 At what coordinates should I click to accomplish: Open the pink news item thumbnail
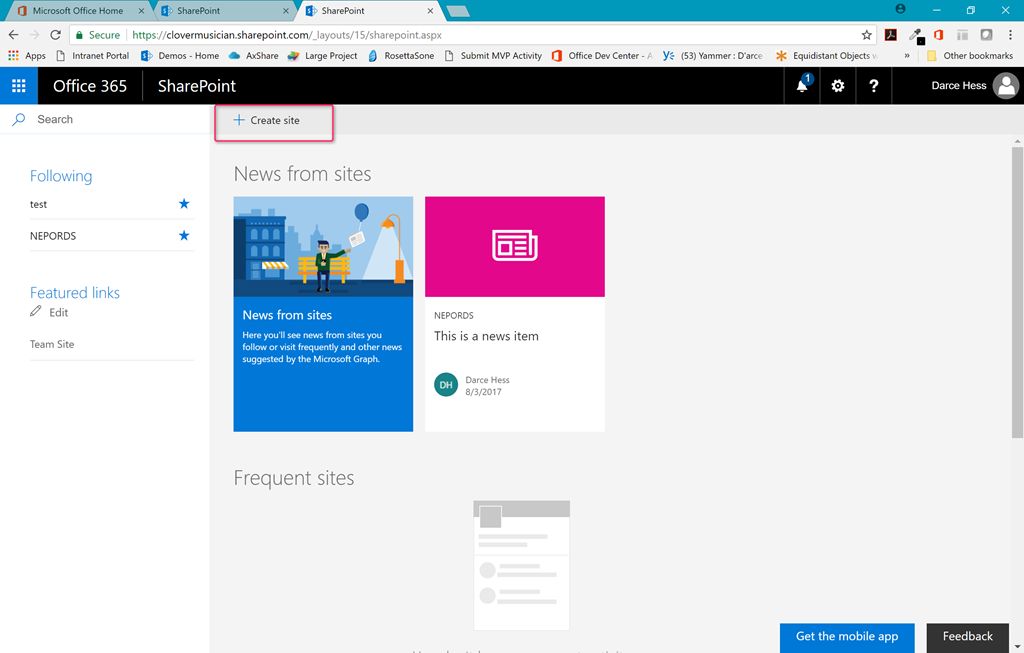click(515, 247)
